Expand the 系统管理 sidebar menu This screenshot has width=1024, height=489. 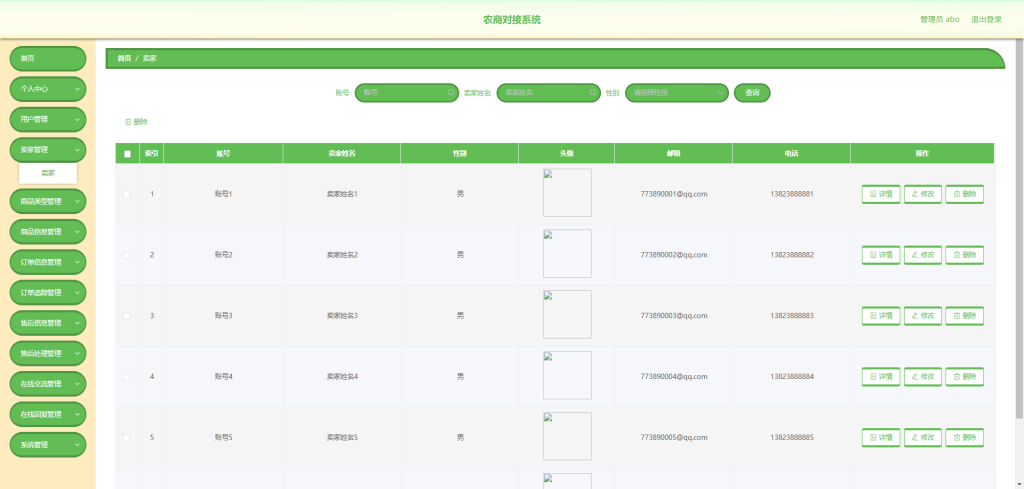(48, 445)
